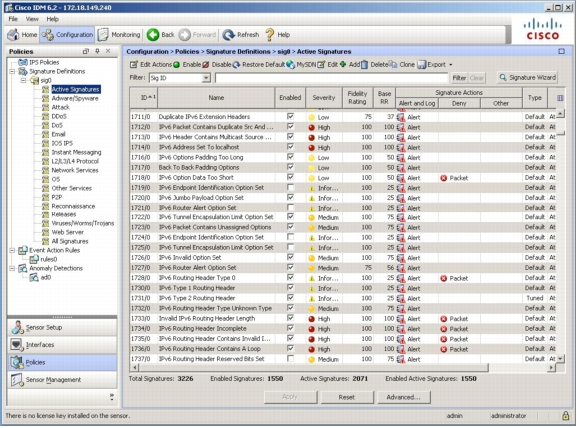The height and width of the screenshot is (428, 577).
Task: Click the Edit signature icon
Action: [x=321, y=65]
